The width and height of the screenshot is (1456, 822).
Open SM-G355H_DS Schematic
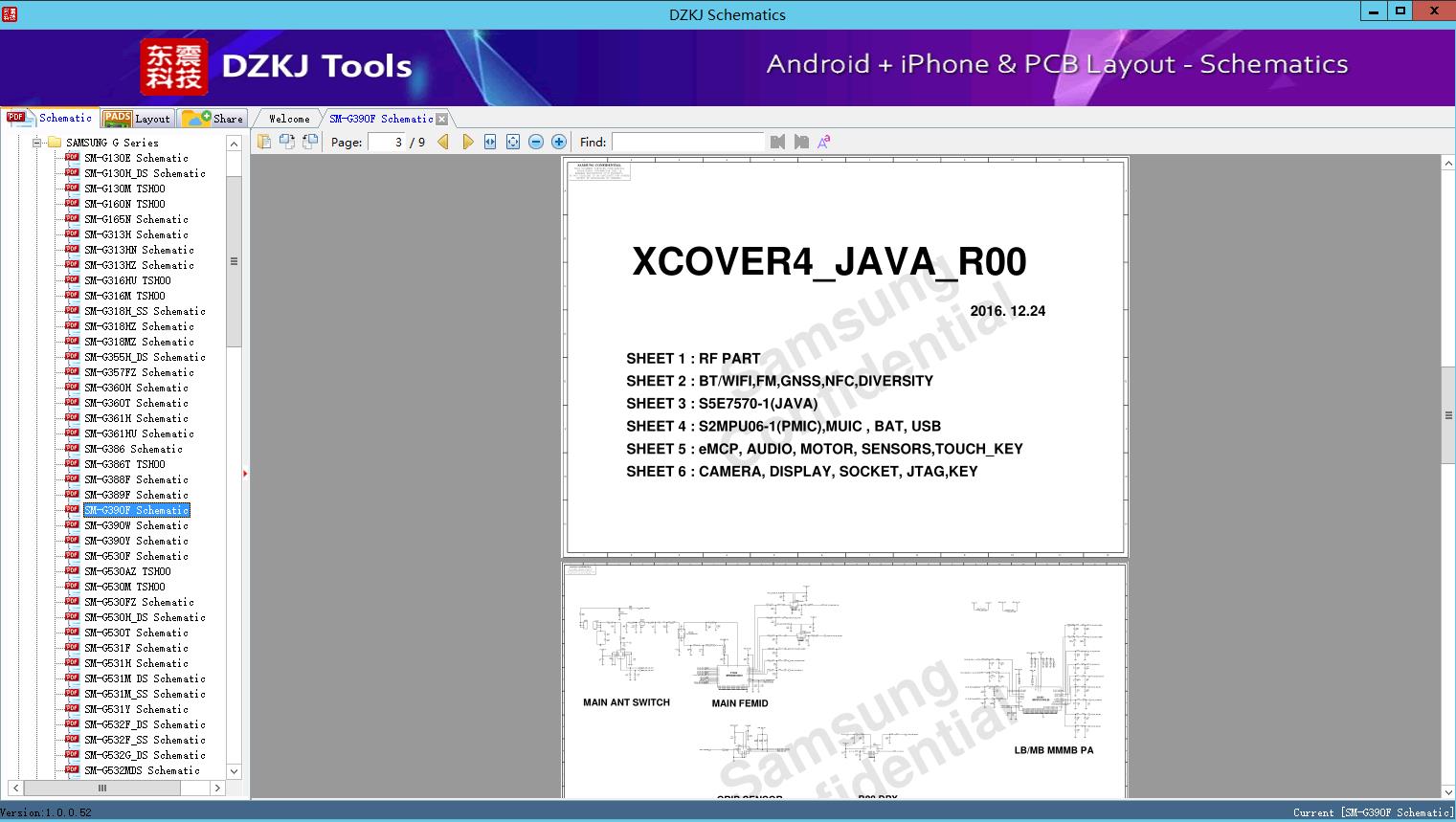[x=145, y=357]
